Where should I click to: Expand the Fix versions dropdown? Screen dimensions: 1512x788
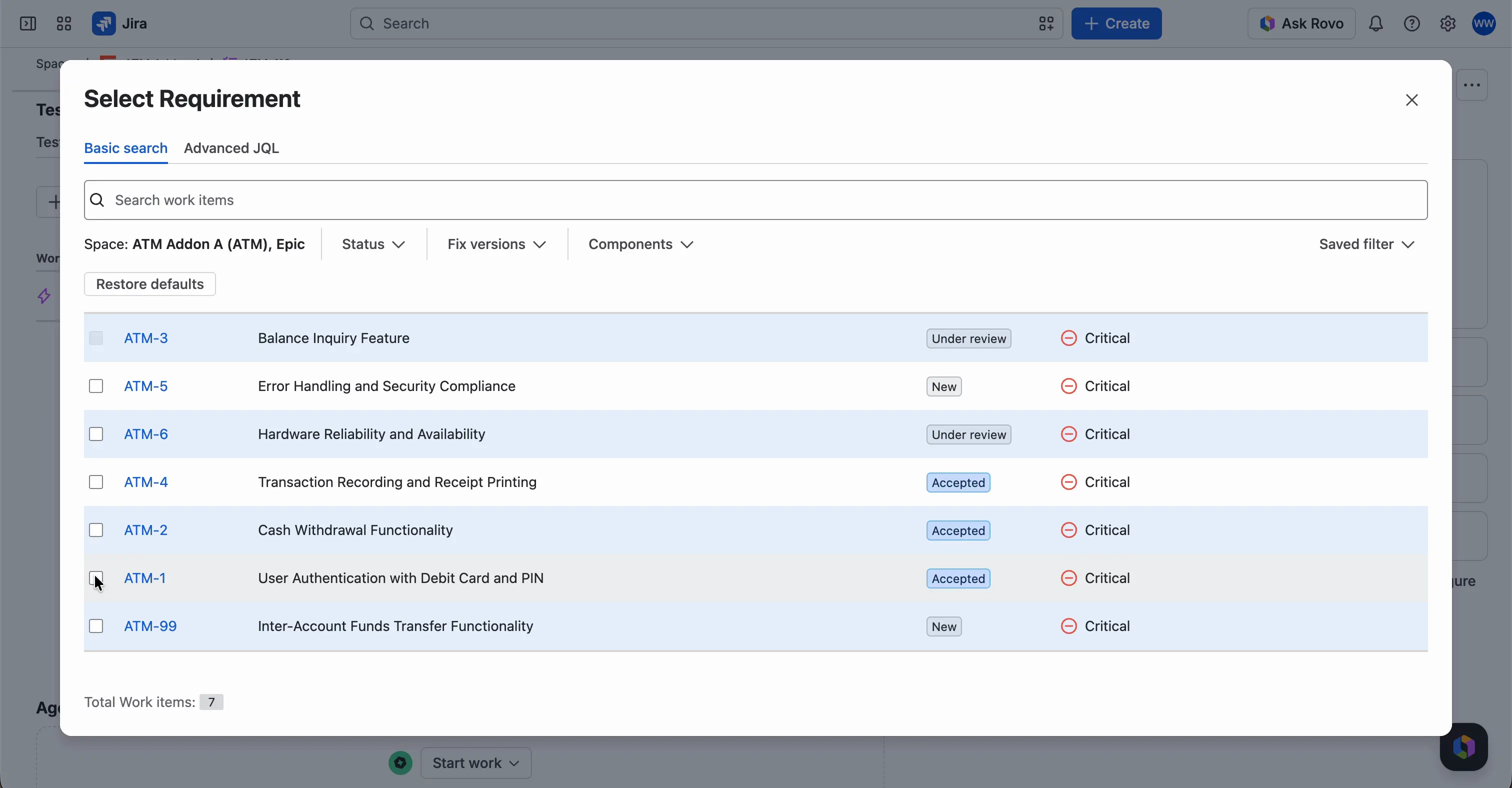(496, 244)
